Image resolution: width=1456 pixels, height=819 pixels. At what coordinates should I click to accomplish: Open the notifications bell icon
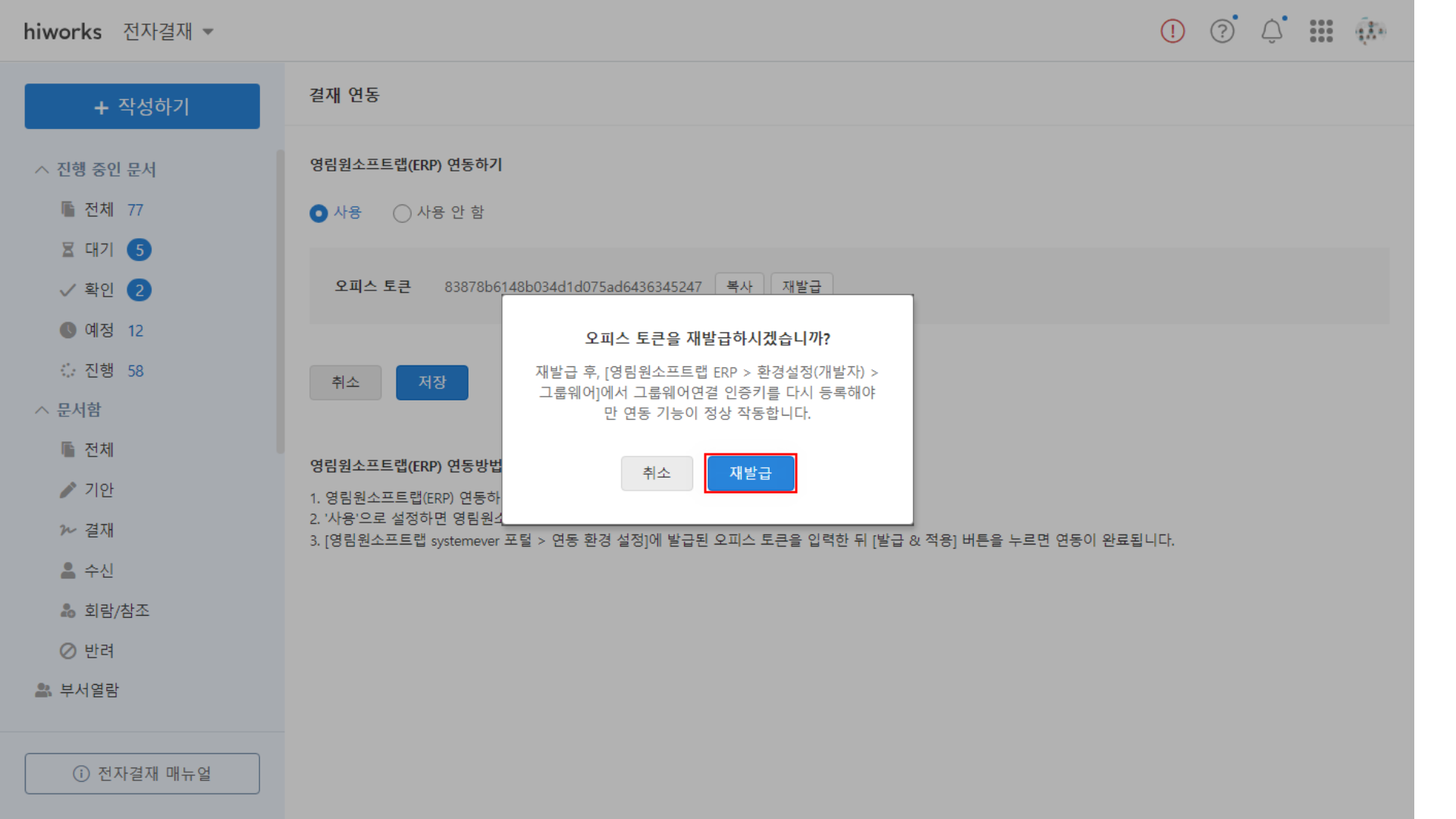pyautogui.click(x=1272, y=31)
